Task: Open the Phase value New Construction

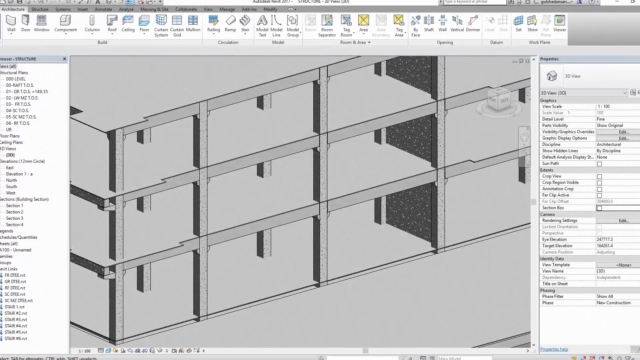Action: [618, 303]
